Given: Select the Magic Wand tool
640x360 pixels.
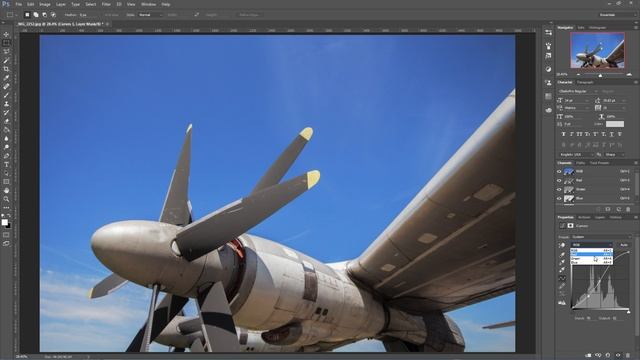Looking at the screenshot, I should click(x=6, y=60).
